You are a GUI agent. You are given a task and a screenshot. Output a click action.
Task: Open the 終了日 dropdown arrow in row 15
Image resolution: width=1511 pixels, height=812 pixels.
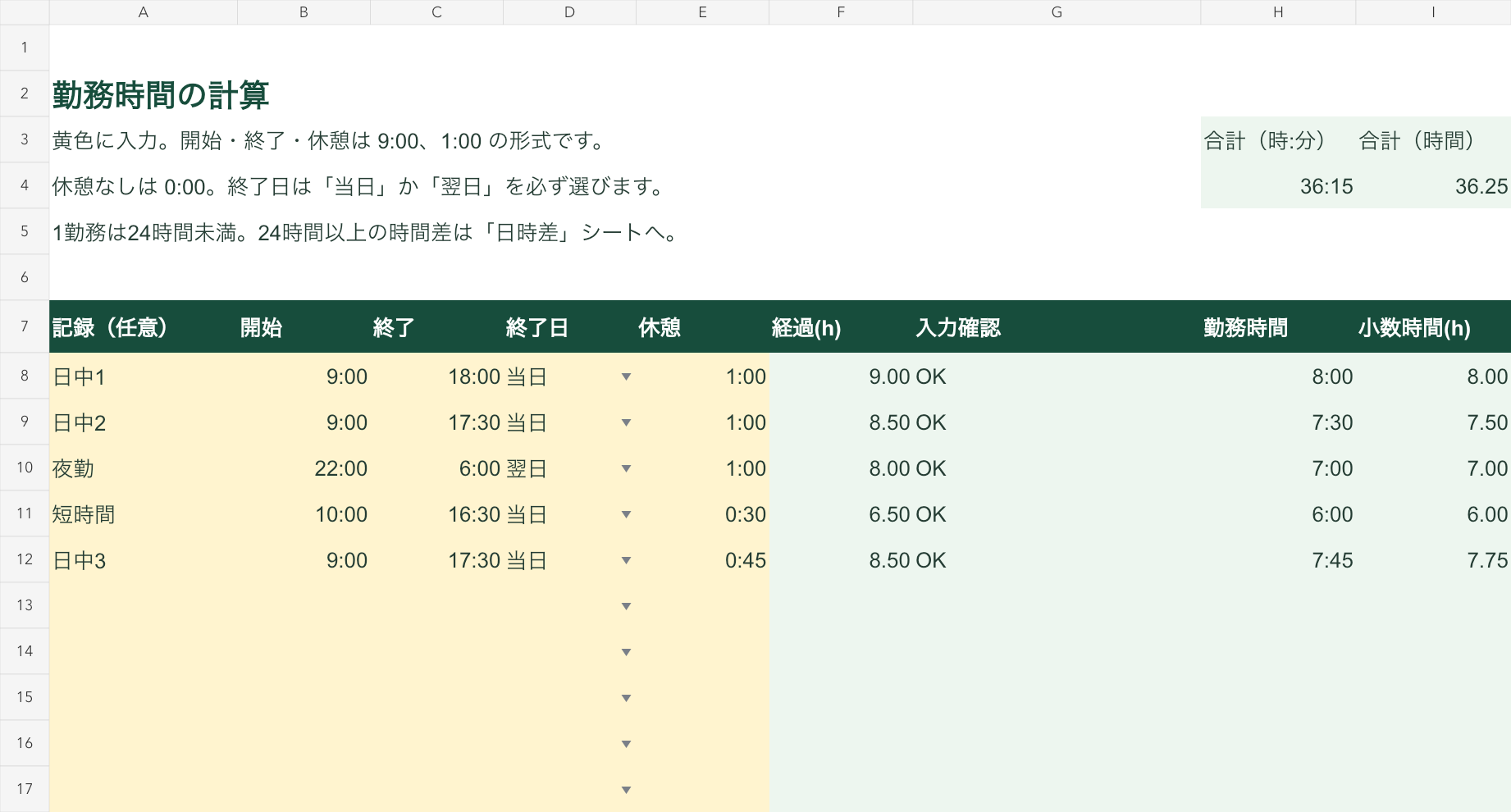(x=626, y=698)
